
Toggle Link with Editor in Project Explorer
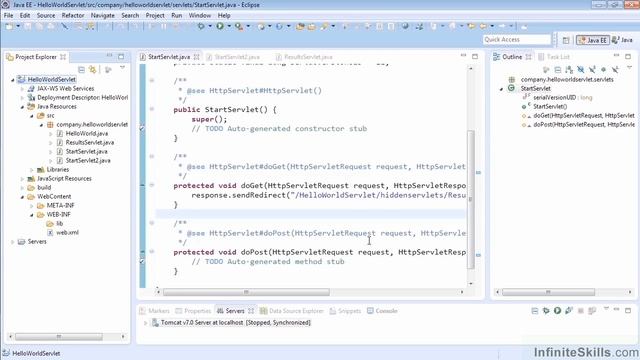click(x=93, y=70)
